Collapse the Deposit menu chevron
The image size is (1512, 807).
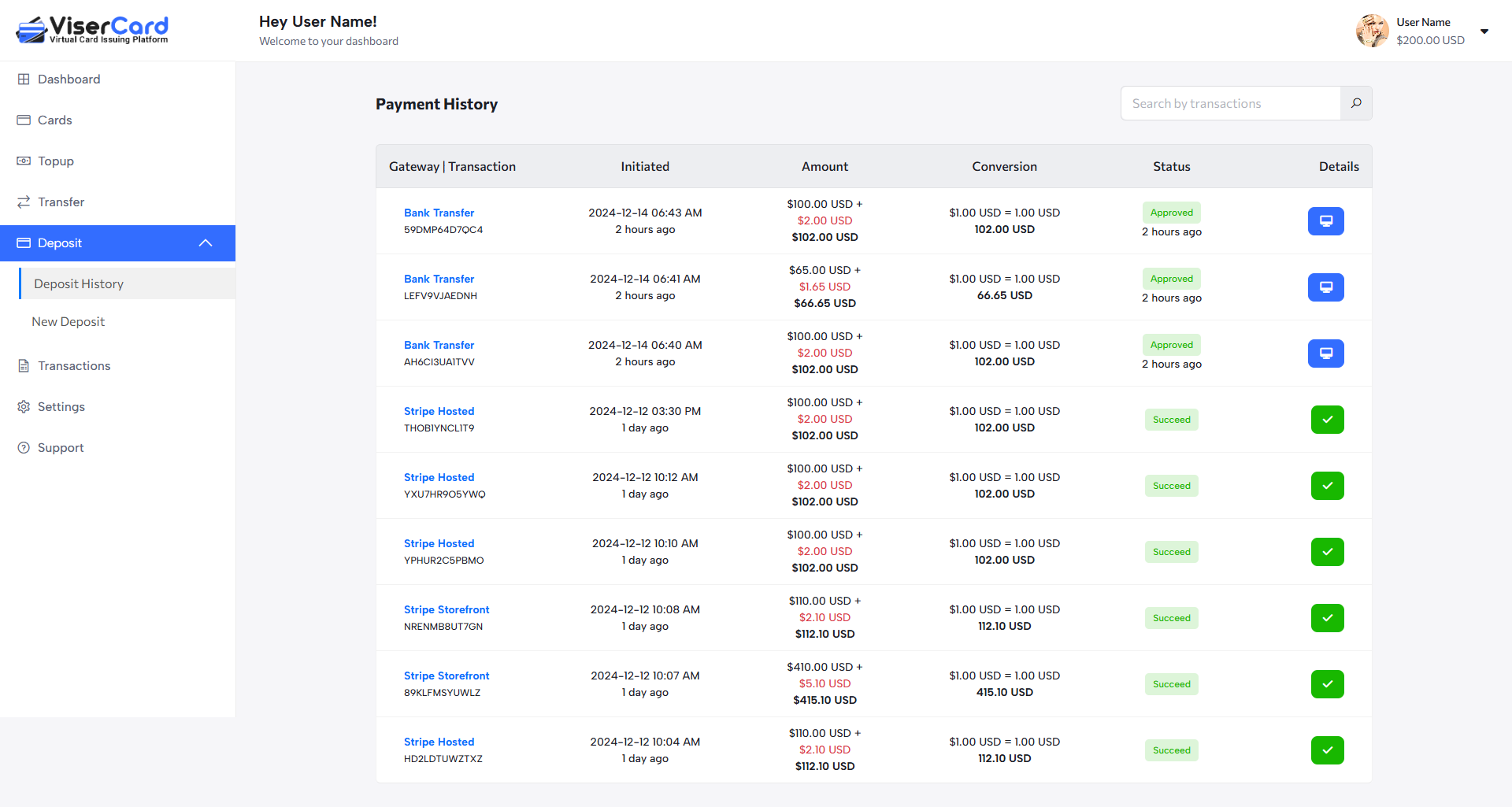(206, 243)
